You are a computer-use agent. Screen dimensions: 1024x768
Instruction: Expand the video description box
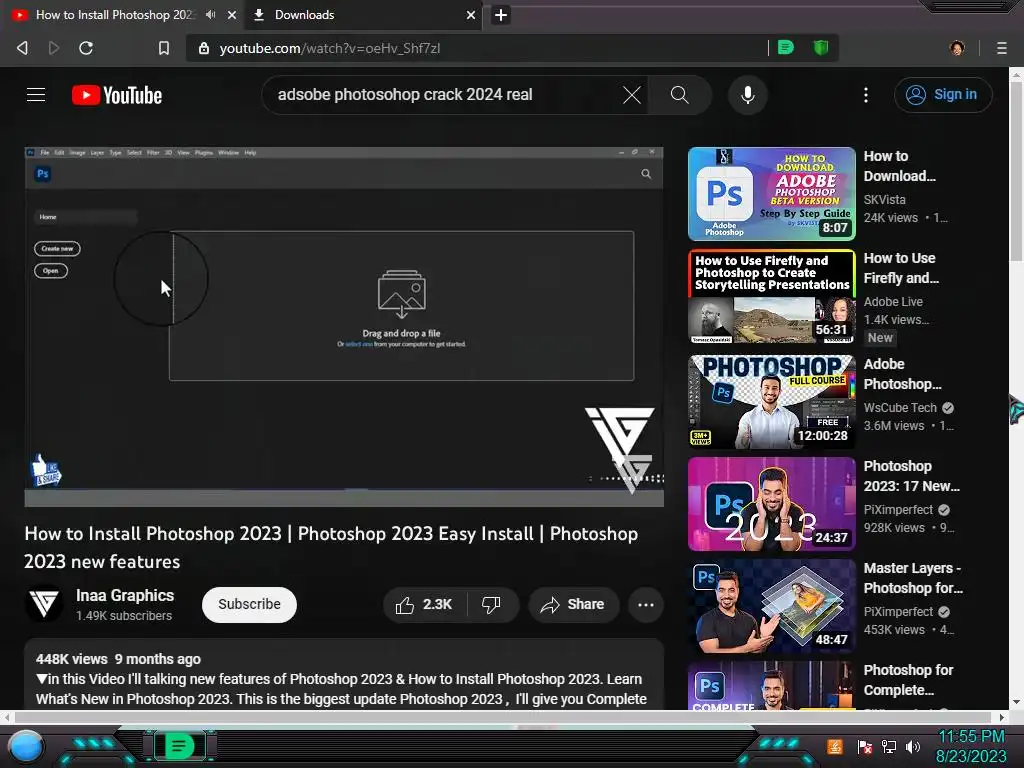click(x=344, y=675)
